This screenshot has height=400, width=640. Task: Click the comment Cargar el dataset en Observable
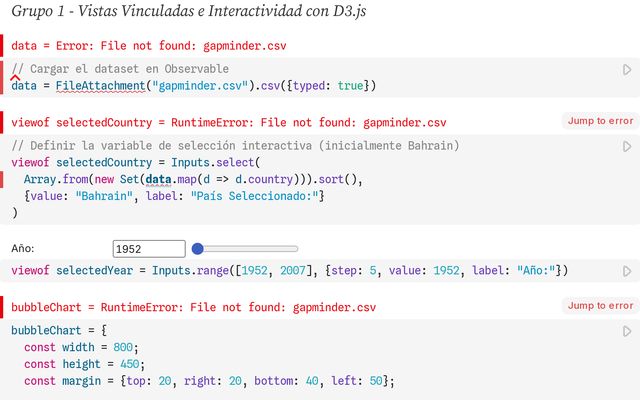[120, 69]
